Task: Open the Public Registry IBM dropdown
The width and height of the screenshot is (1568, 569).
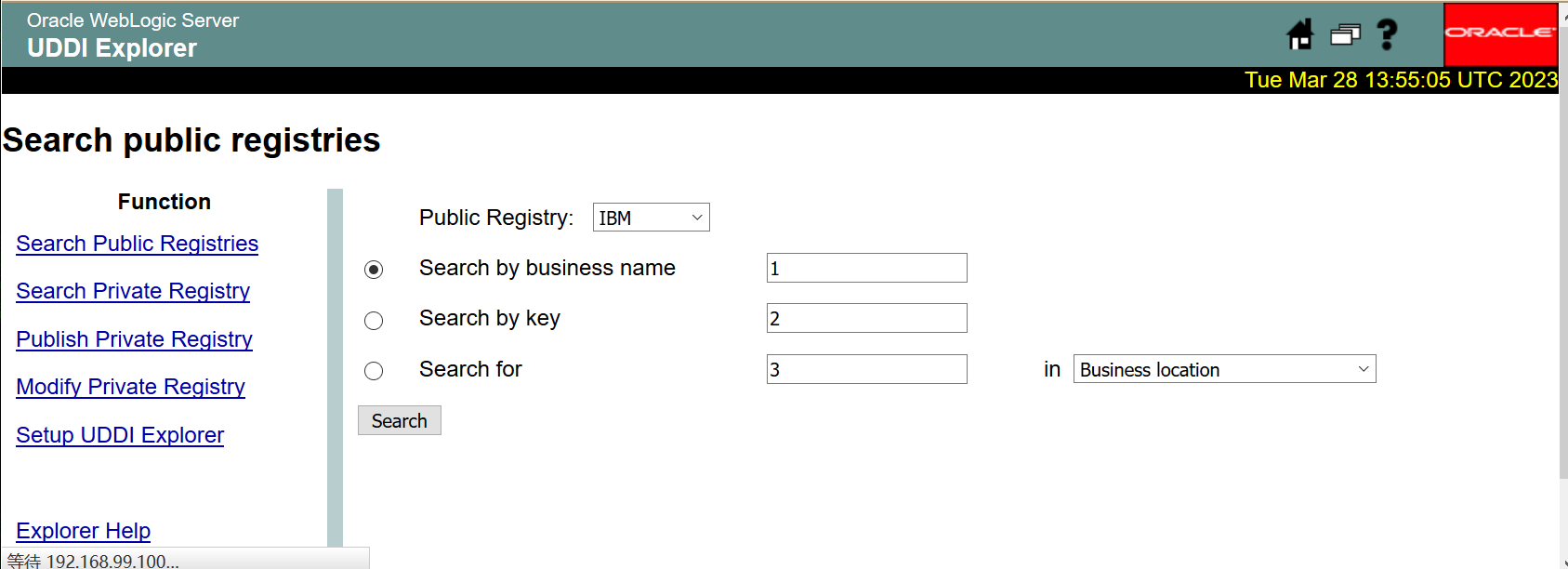Action: click(651, 218)
